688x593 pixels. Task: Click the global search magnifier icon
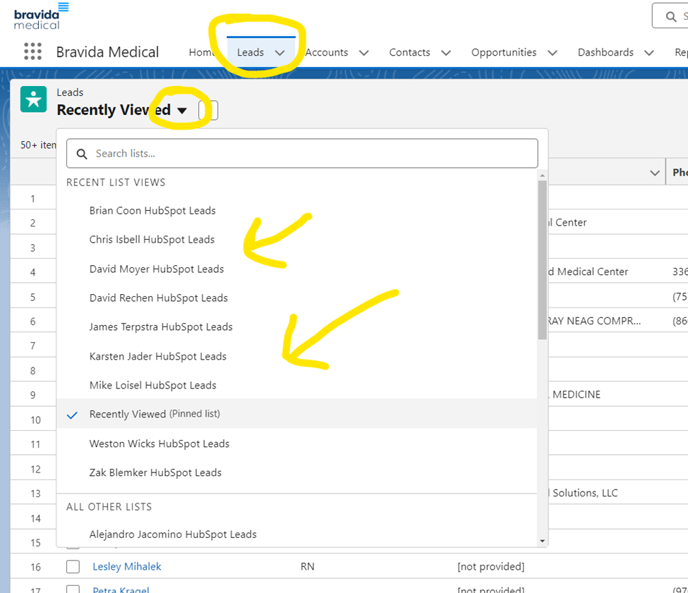pos(670,17)
